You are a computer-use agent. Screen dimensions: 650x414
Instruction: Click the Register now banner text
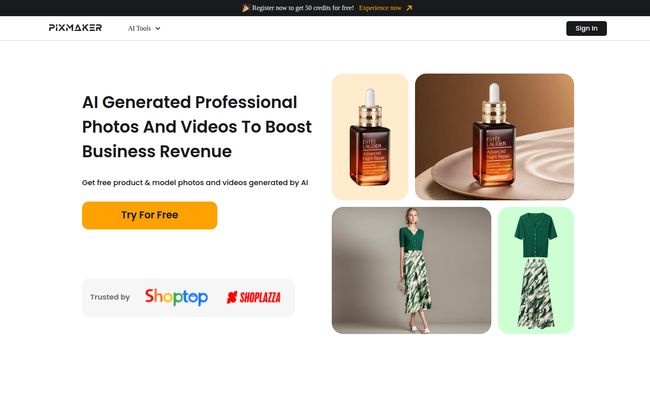[303, 8]
